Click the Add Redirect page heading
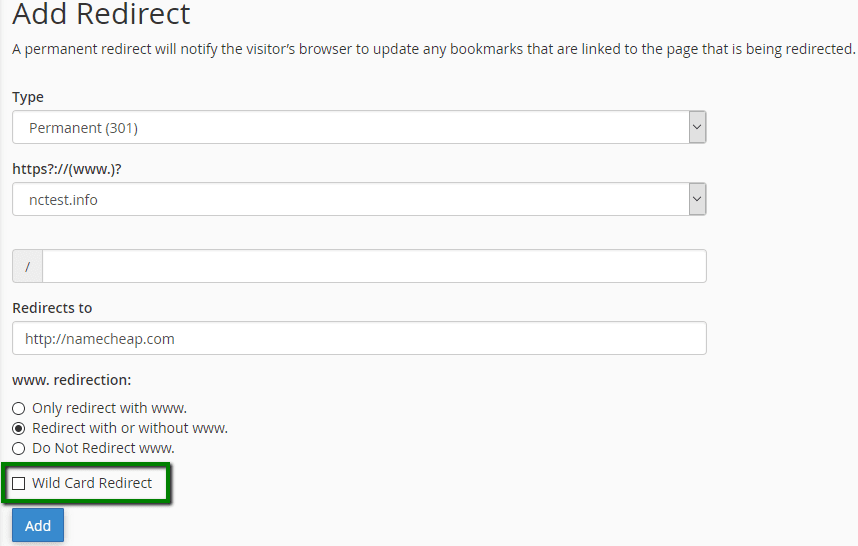The height and width of the screenshot is (546, 858). 101,14
